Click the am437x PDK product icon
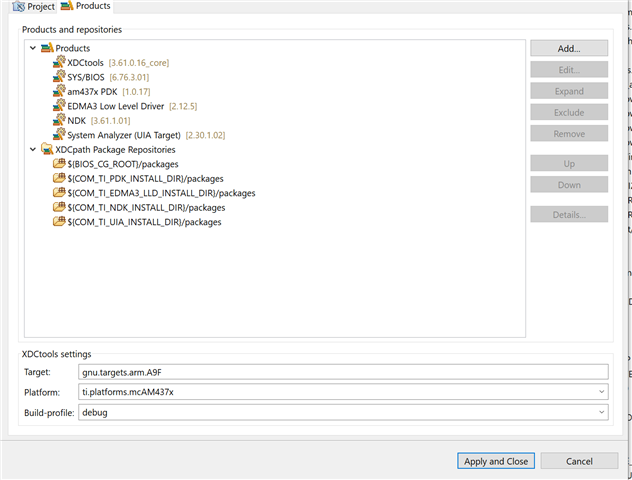 tap(59, 91)
